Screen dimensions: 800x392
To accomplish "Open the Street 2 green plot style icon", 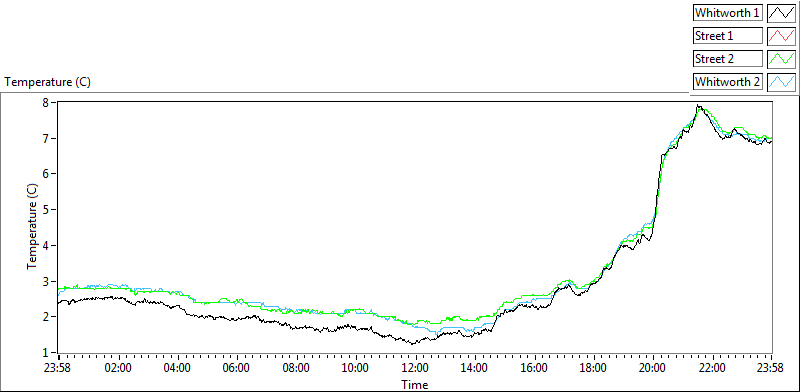I will coord(781,59).
